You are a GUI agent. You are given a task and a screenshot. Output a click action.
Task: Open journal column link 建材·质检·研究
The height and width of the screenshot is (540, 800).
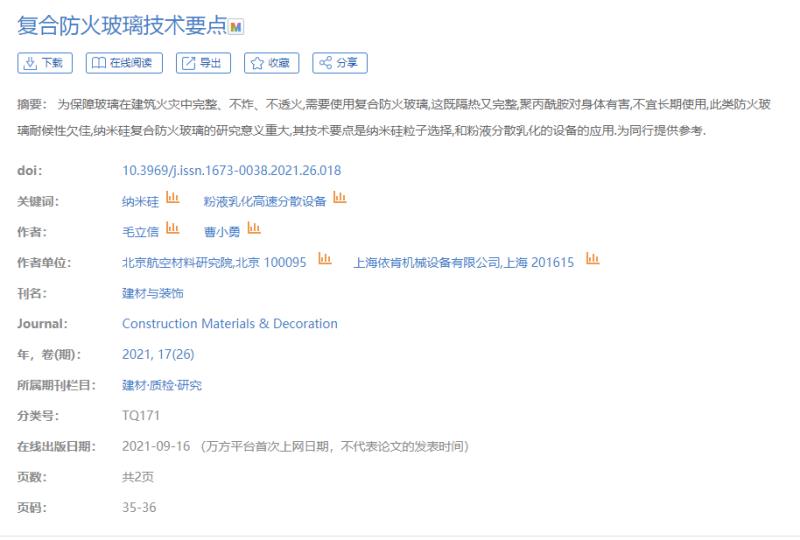click(162, 385)
